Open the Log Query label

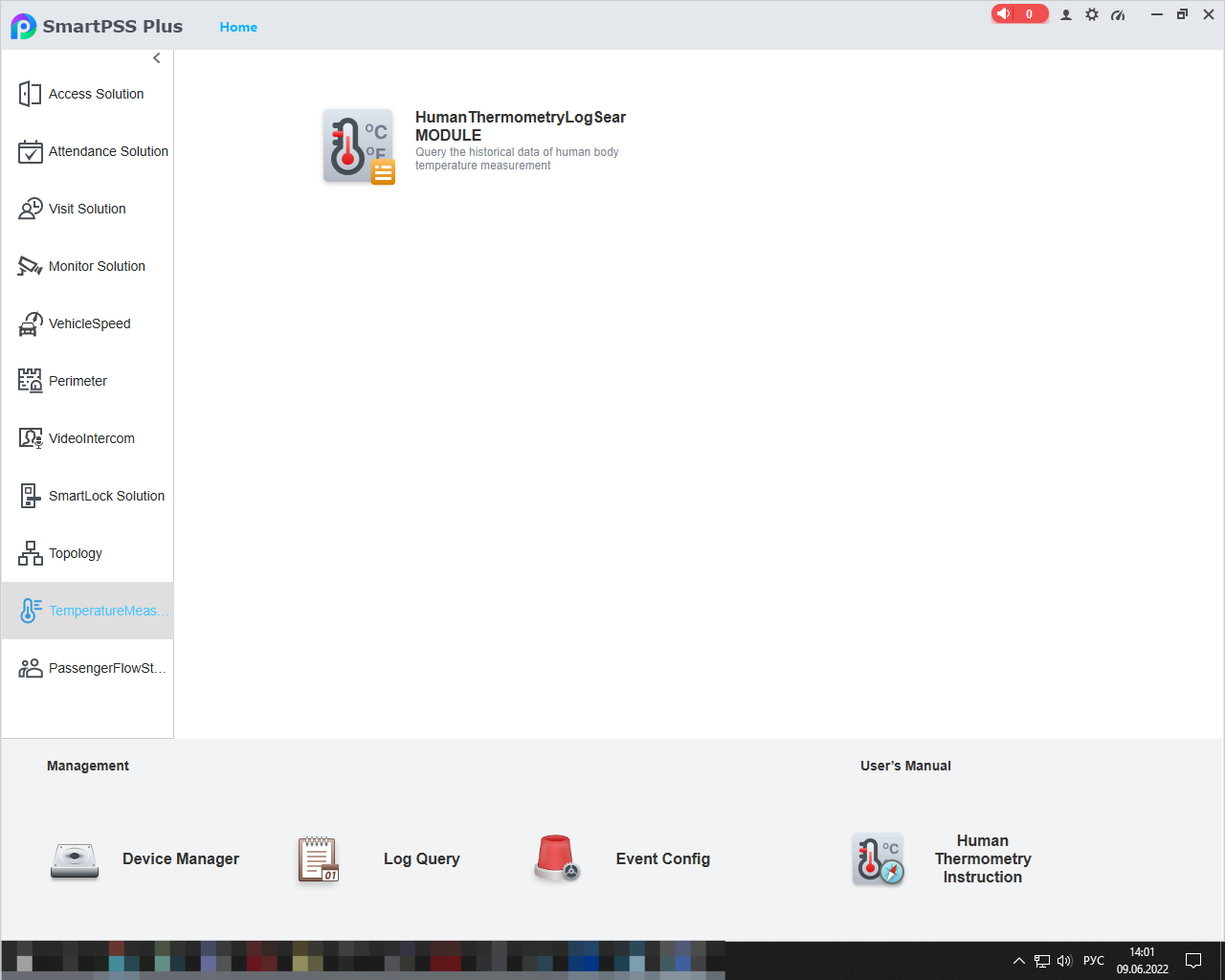coord(422,859)
